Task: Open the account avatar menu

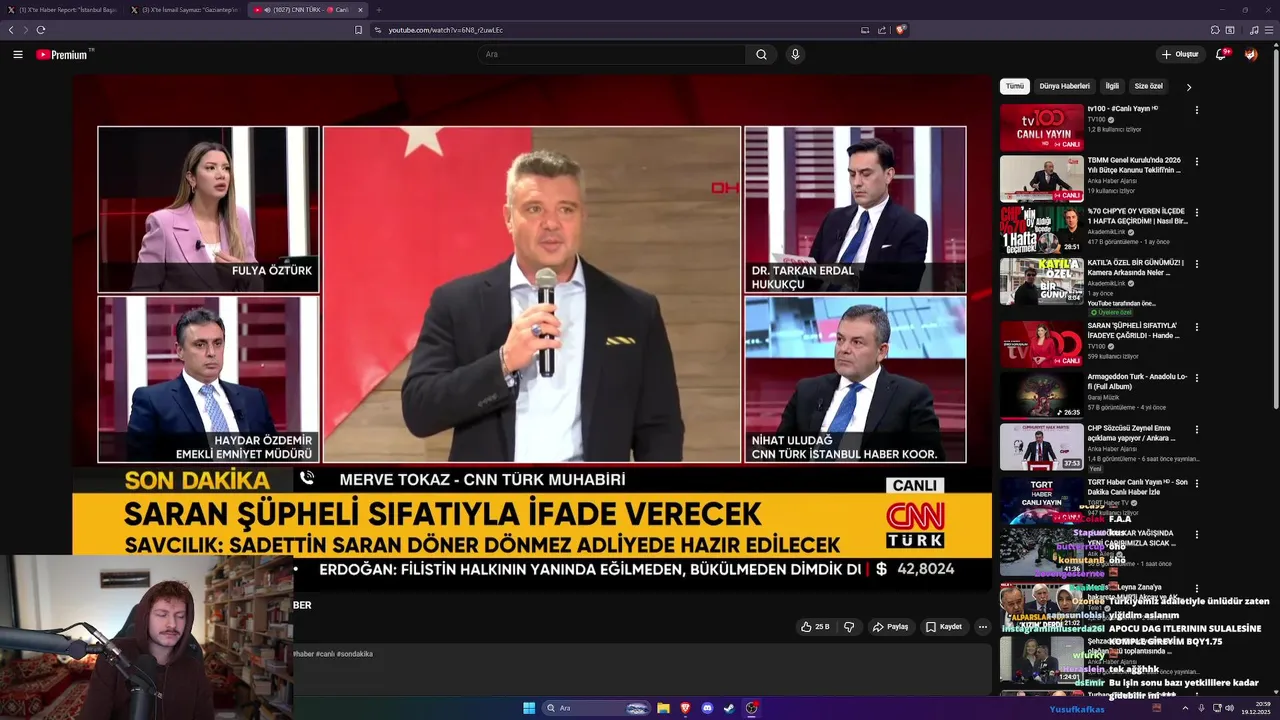Action: tap(1251, 54)
